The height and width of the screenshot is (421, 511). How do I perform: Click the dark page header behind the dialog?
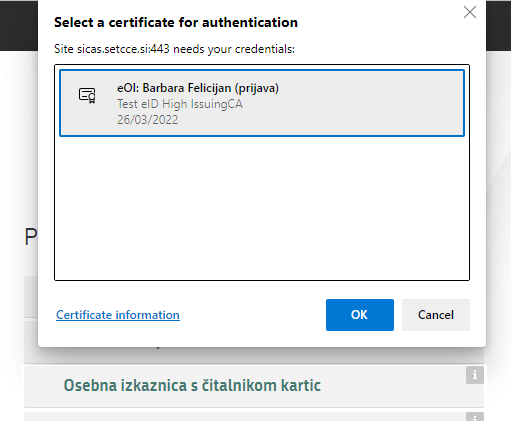(x=19, y=25)
